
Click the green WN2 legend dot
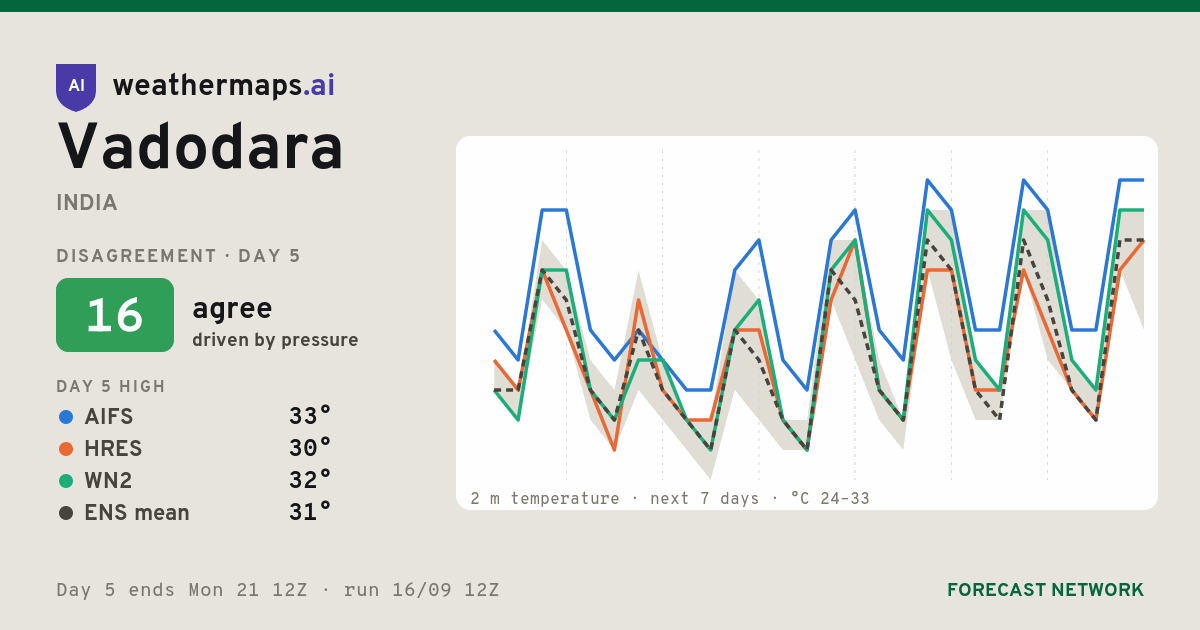click(x=66, y=480)
